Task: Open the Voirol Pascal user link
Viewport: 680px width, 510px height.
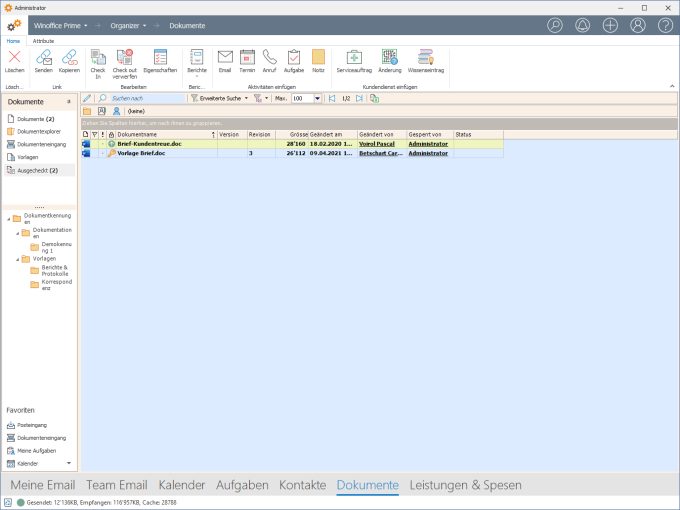Action: click(376, 144)
